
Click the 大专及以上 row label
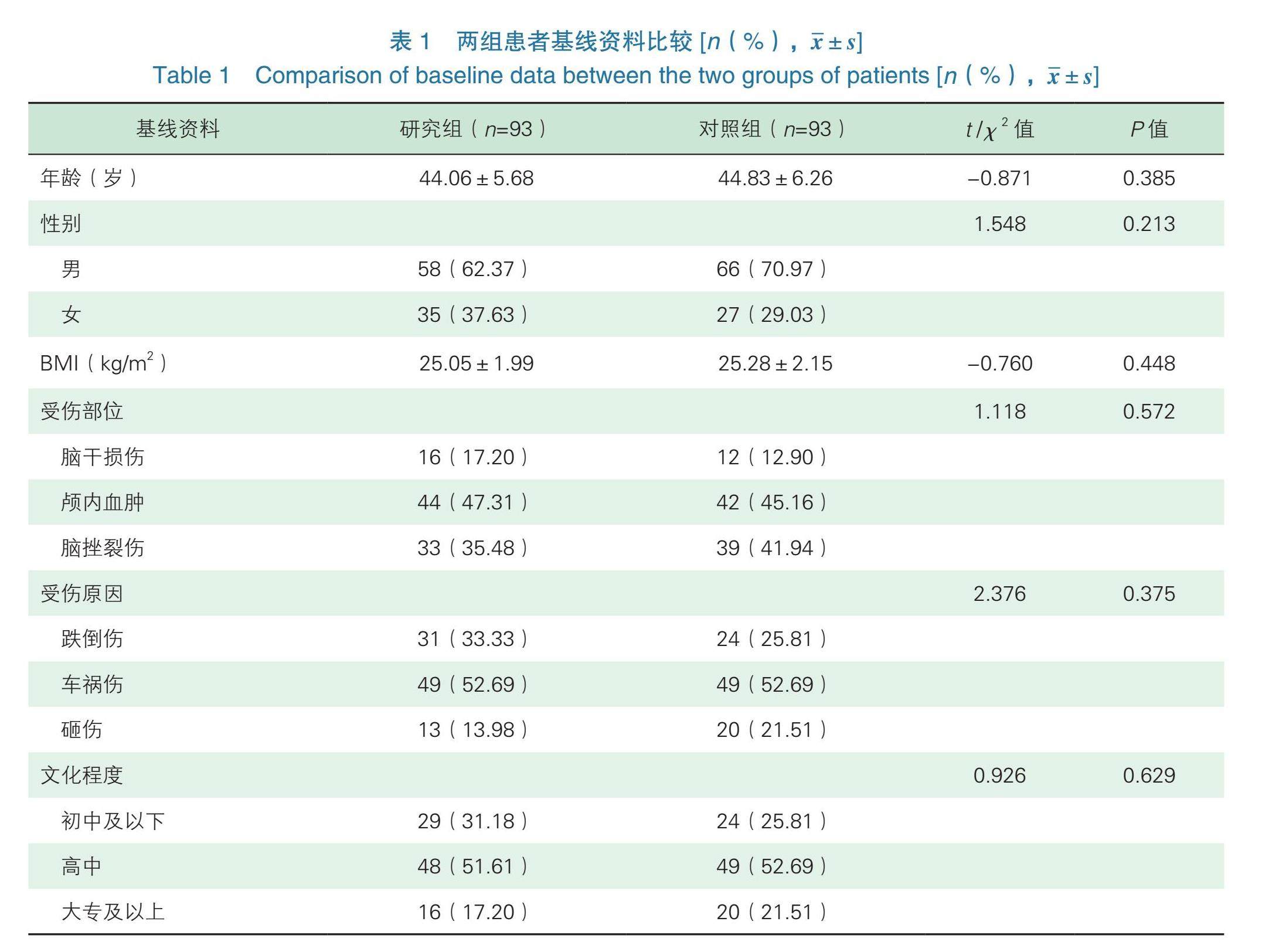pyautogui.click(x=113, y=912)
